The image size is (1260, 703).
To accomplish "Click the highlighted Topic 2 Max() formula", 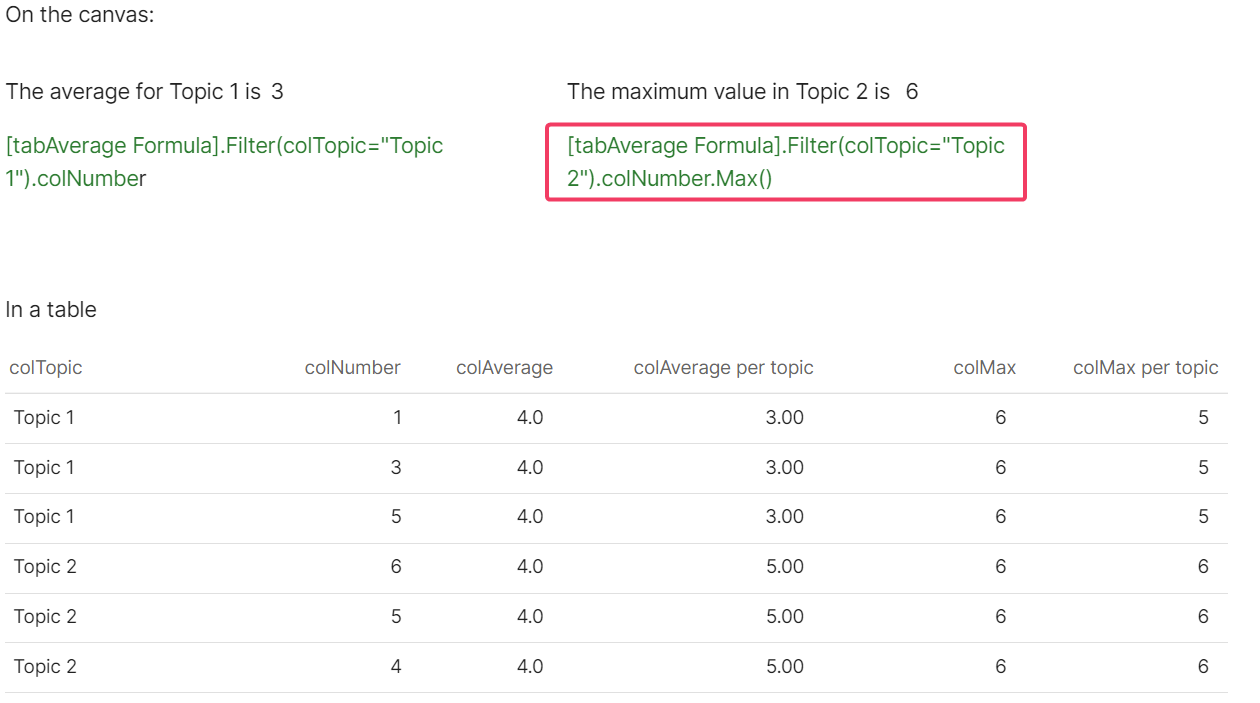I will (x=785, y=162).
